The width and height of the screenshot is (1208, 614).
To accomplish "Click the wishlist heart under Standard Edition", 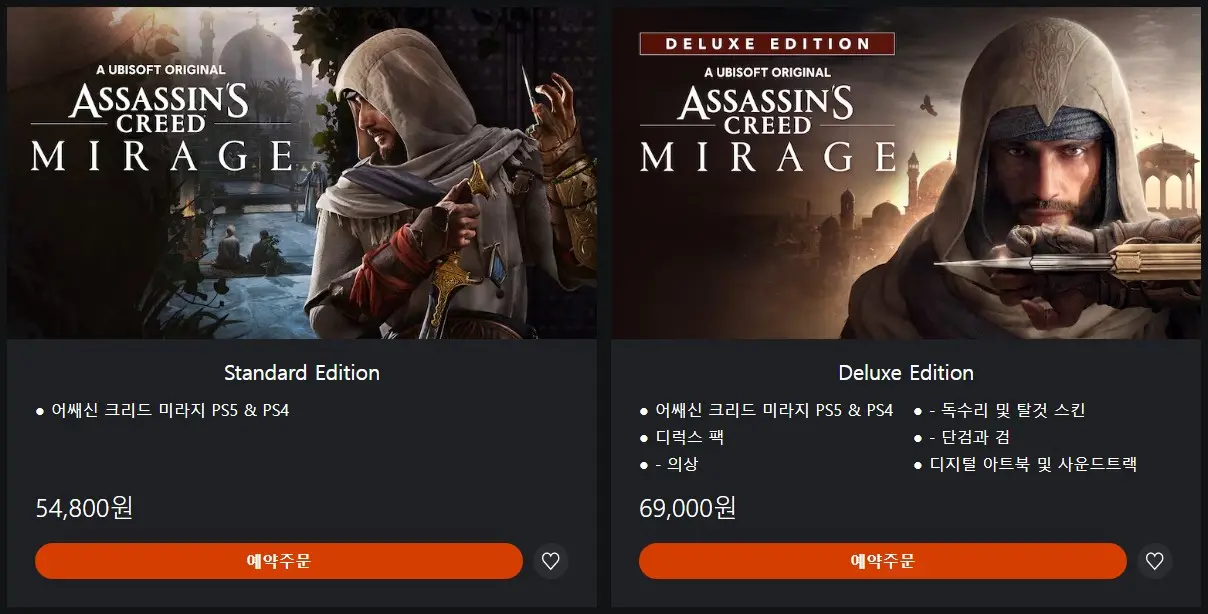I will [x=550, y=561].
